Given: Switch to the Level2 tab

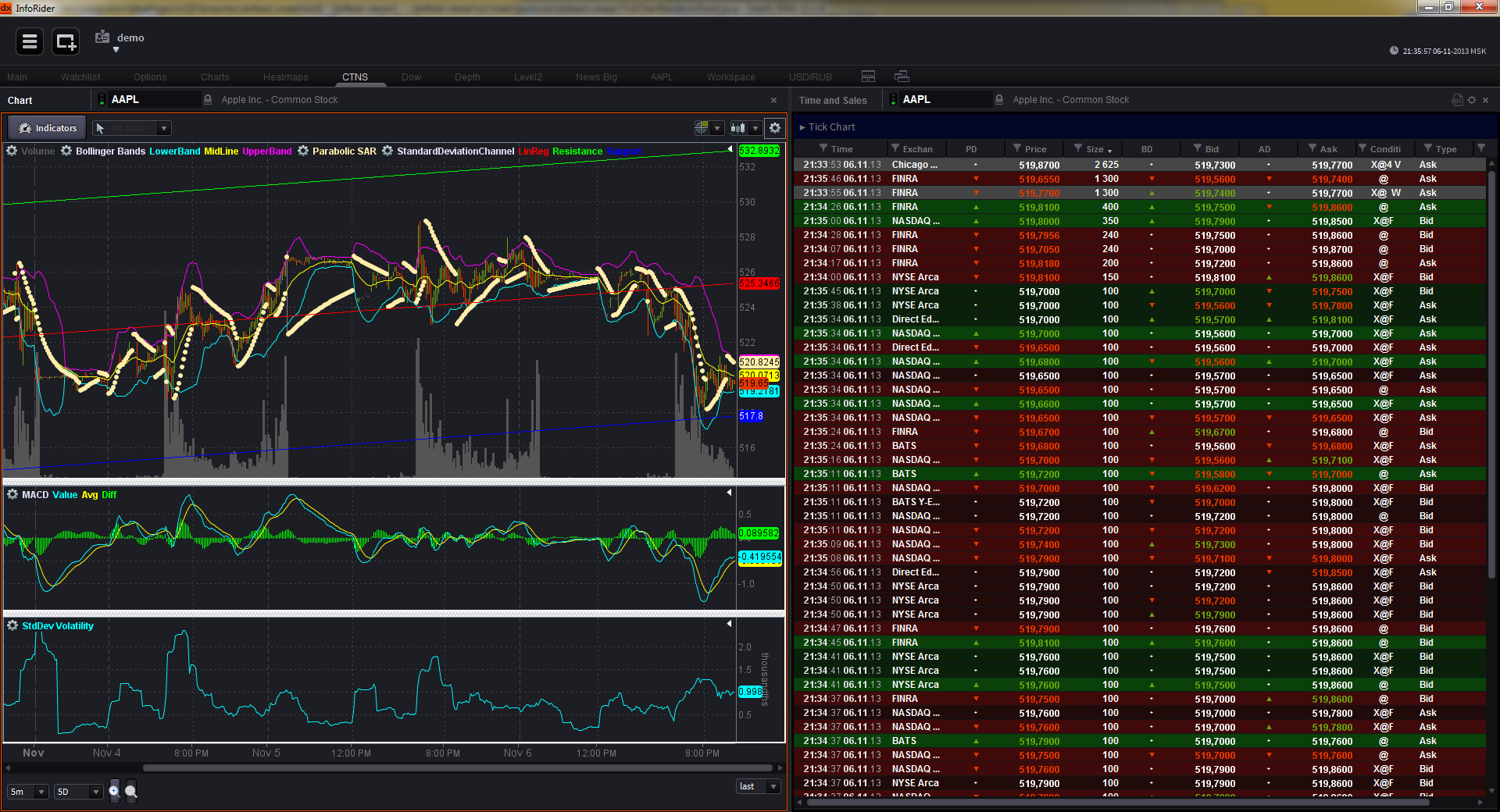Looking at the screenshot, I should click(527, 77).
